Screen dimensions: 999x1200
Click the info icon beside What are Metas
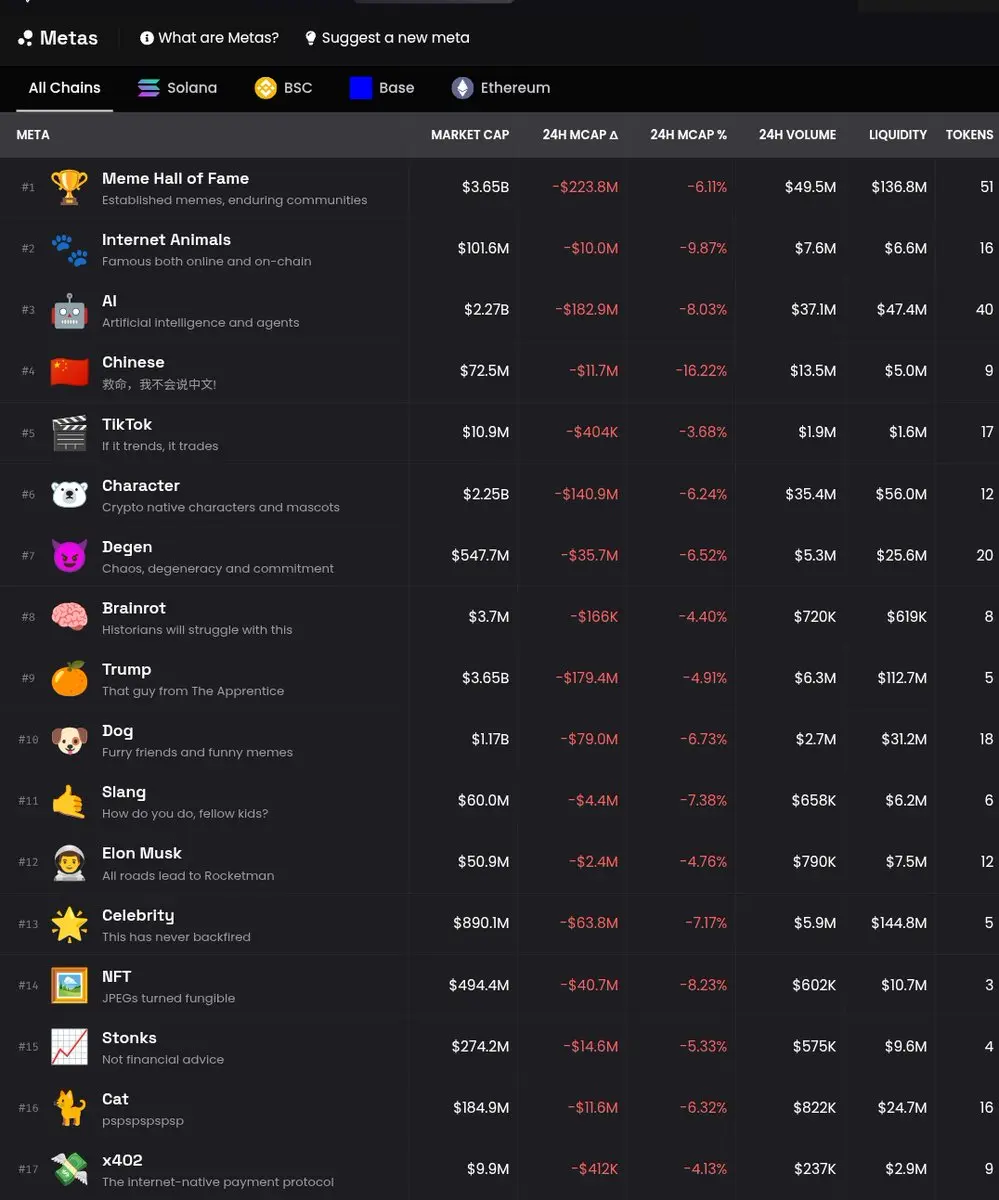tap(147, 38)
